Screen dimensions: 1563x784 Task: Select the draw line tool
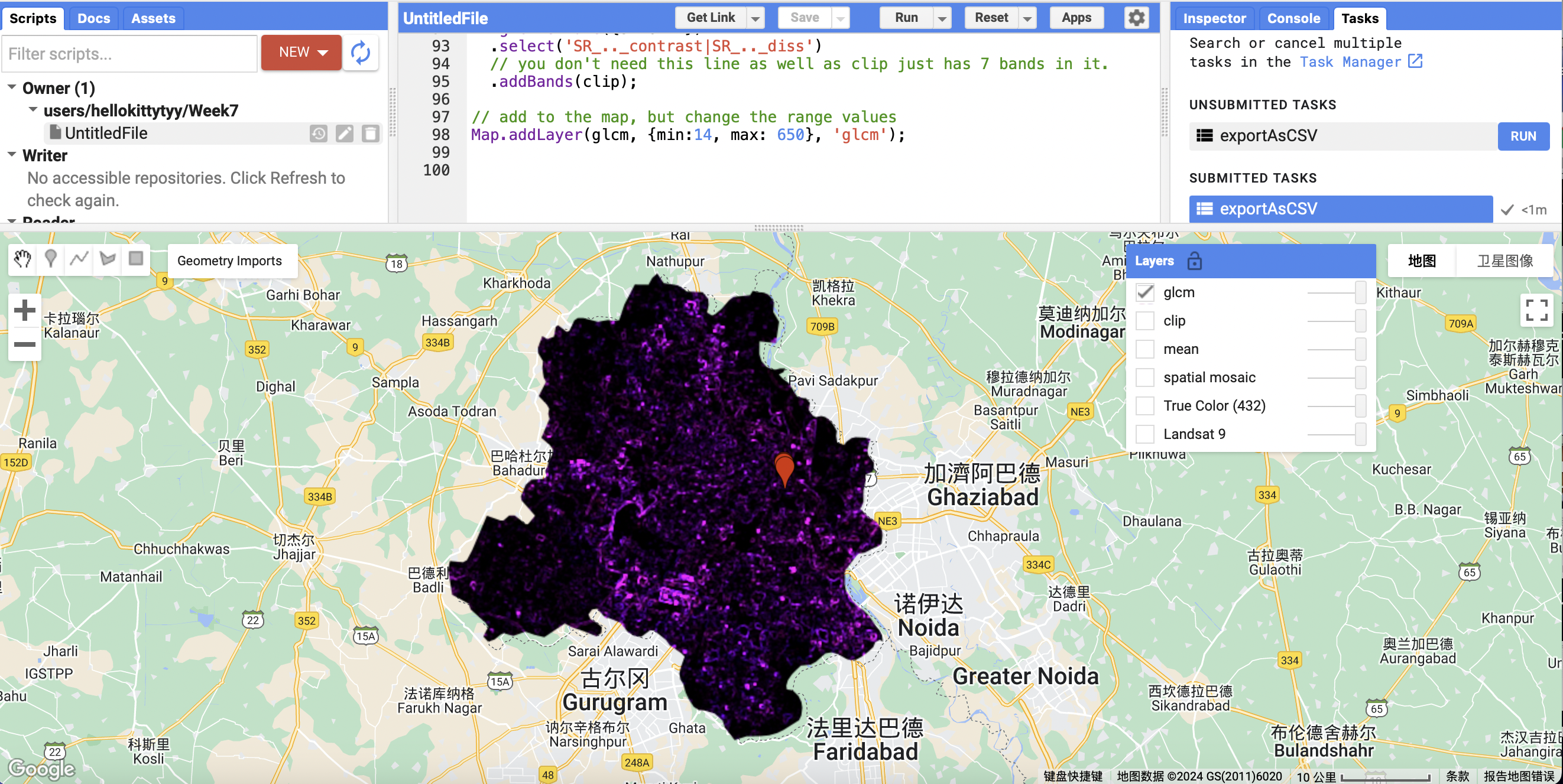pos(79,259)
